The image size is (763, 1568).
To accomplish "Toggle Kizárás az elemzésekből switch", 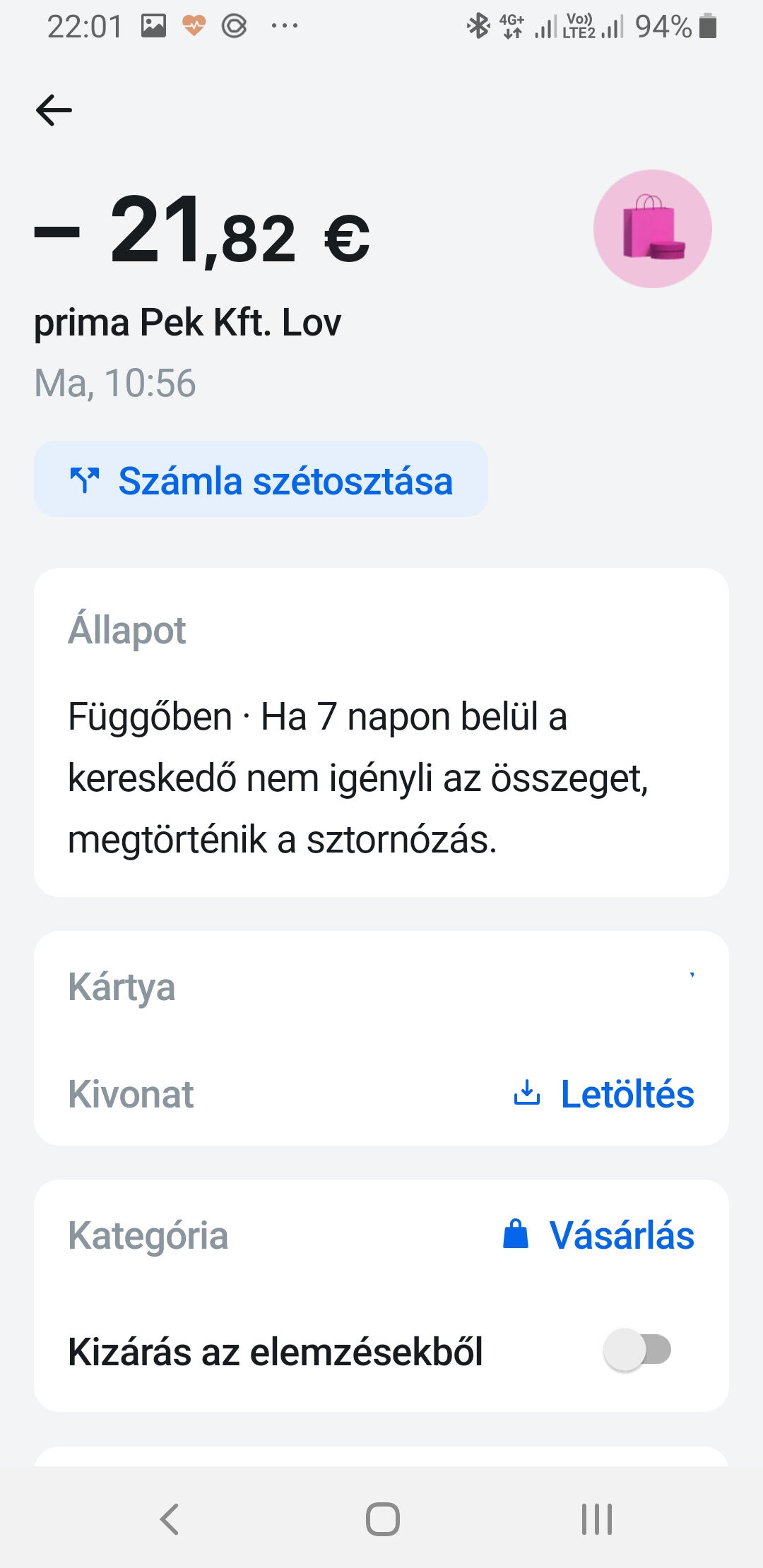I will [x=637, y=1350].
